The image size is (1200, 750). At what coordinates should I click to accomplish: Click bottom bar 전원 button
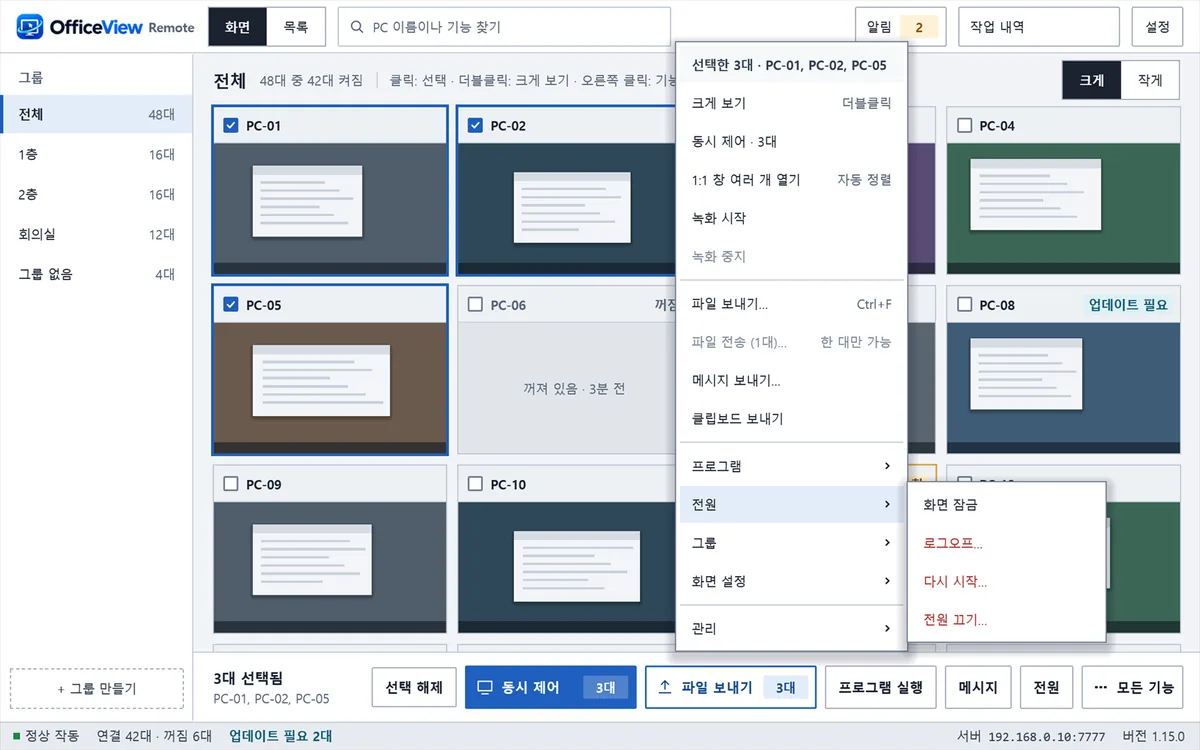[x=1047, y=688]
